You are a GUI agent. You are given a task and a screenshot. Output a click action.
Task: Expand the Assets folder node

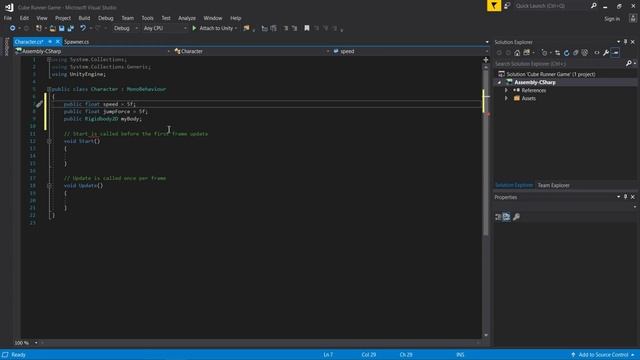coord(507,98)
